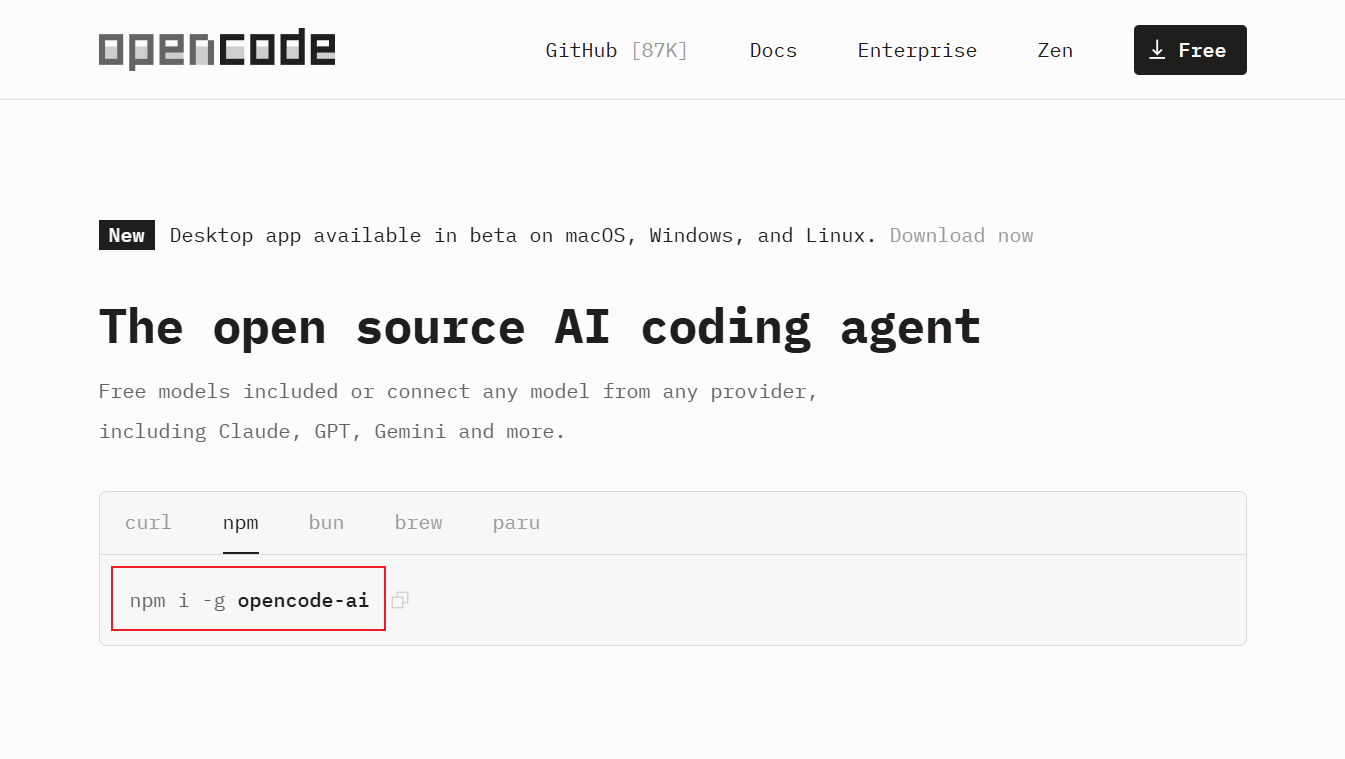Open the GitHub 87K link
Image resolution: width=1345 pixels, height=759 pixels.
coord(616,50)
